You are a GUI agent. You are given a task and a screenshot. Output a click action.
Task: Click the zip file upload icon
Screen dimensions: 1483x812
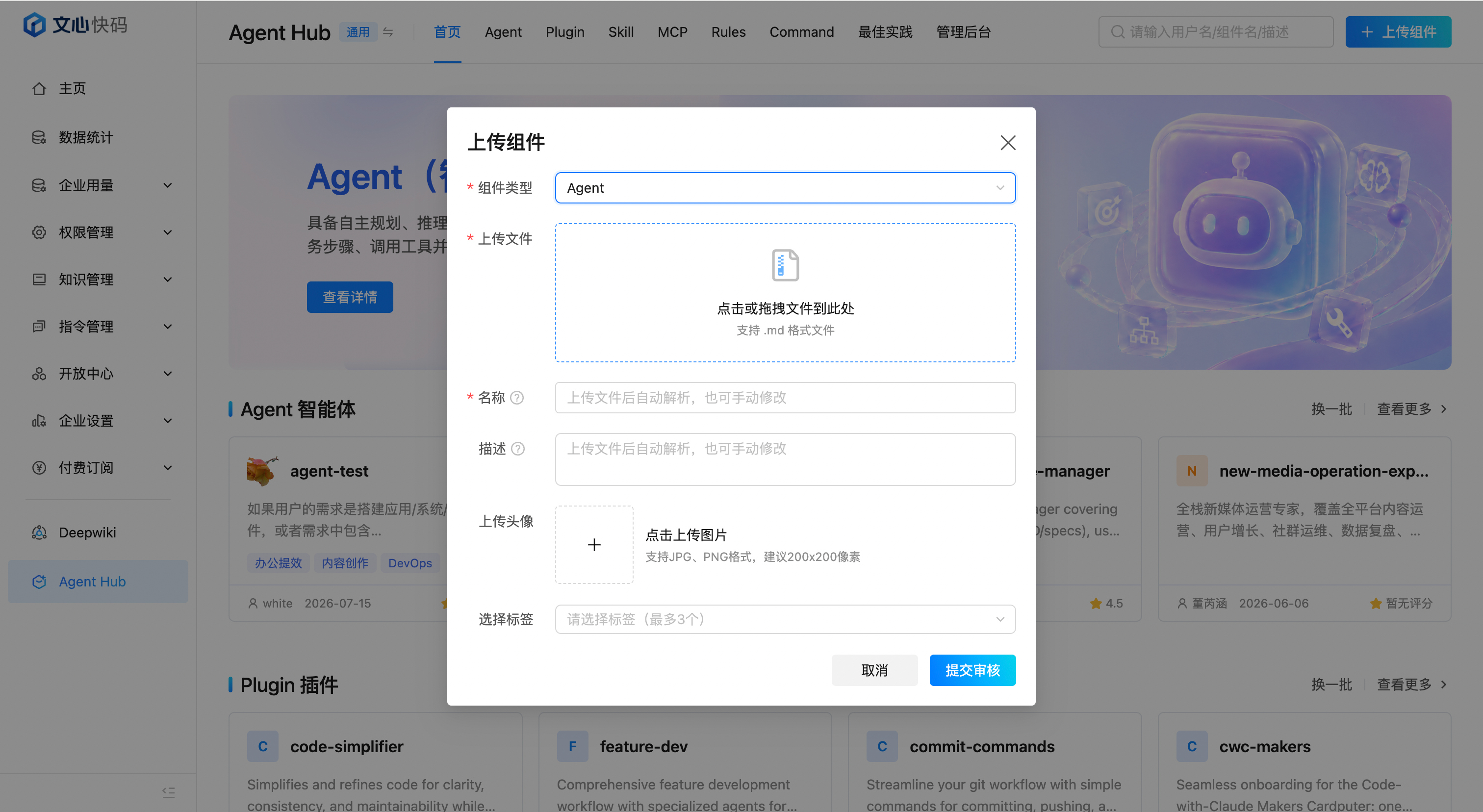click(785, 265)
